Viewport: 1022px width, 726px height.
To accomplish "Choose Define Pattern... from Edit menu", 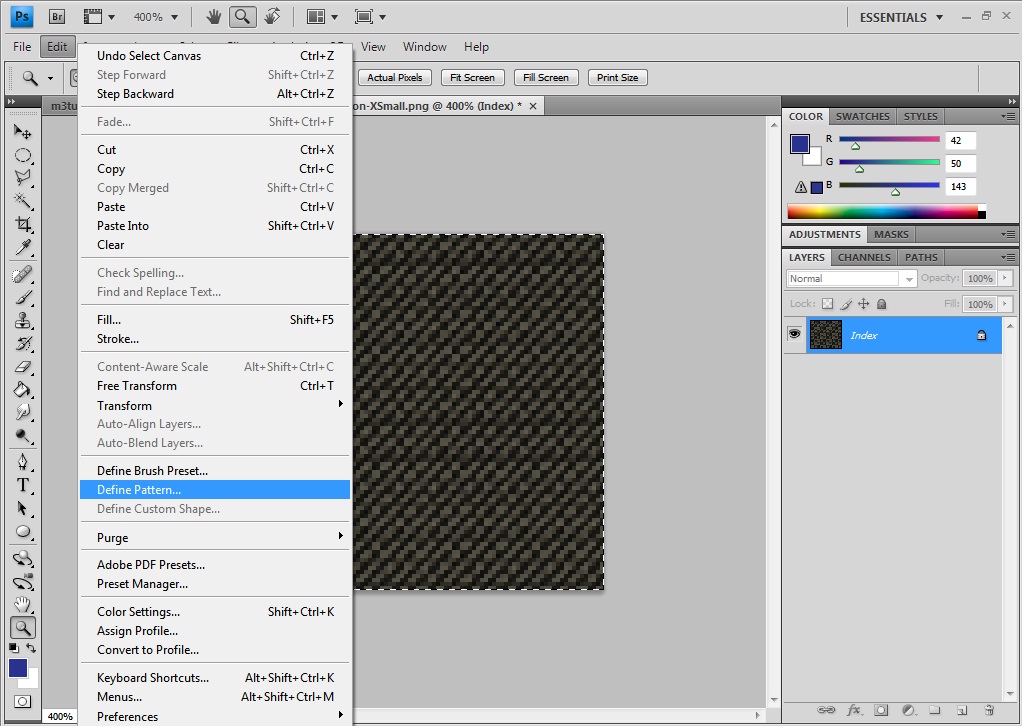I will 139,490.
